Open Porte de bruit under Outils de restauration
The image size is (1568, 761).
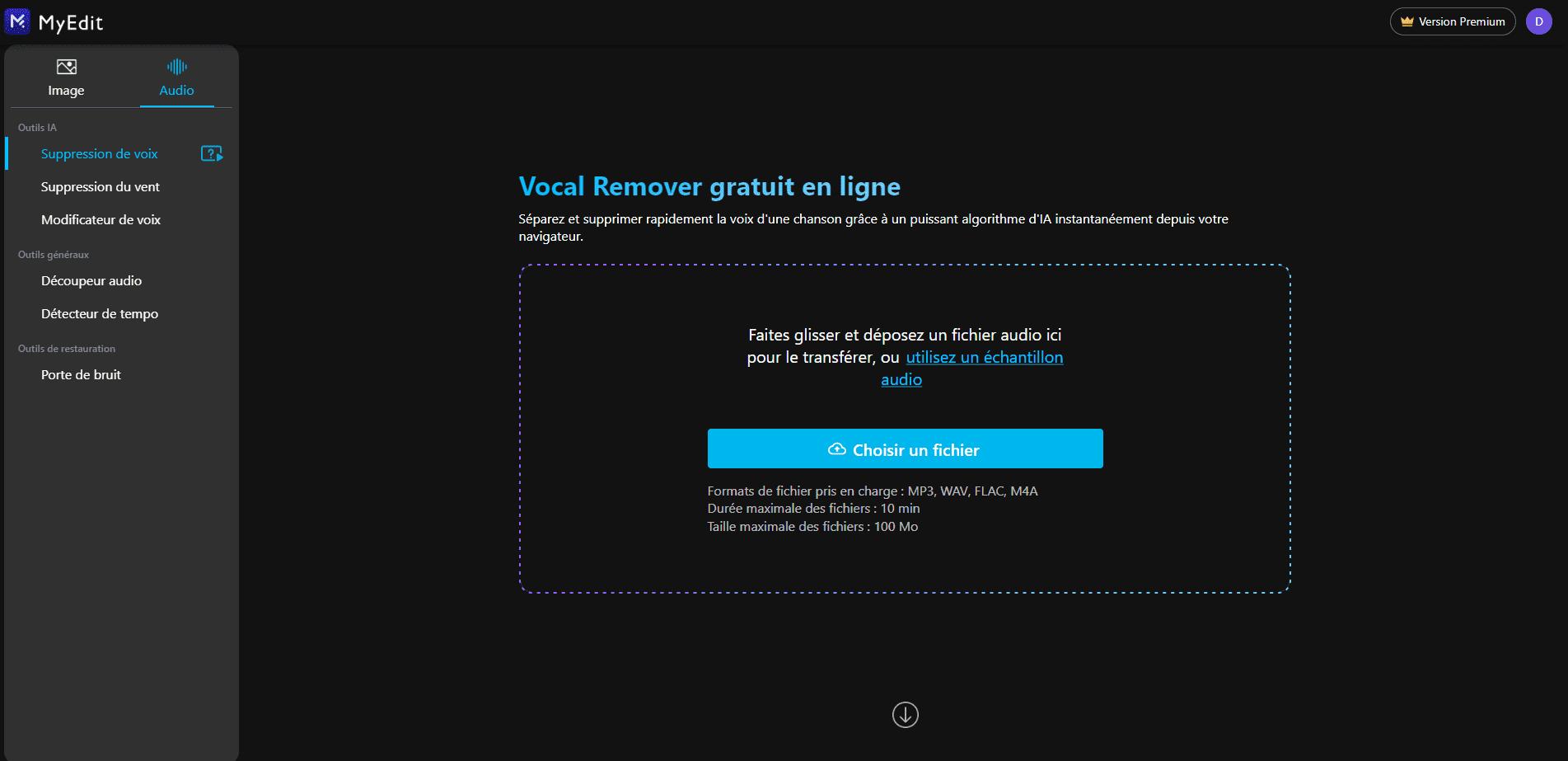click(81, 374)
